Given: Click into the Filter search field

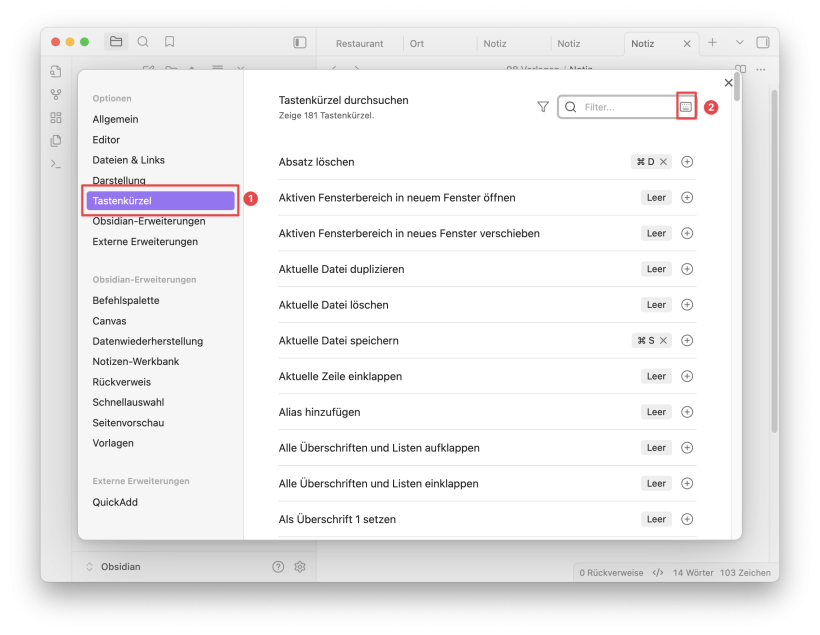Looking at the screenshot, I should [x=626, y=107].
